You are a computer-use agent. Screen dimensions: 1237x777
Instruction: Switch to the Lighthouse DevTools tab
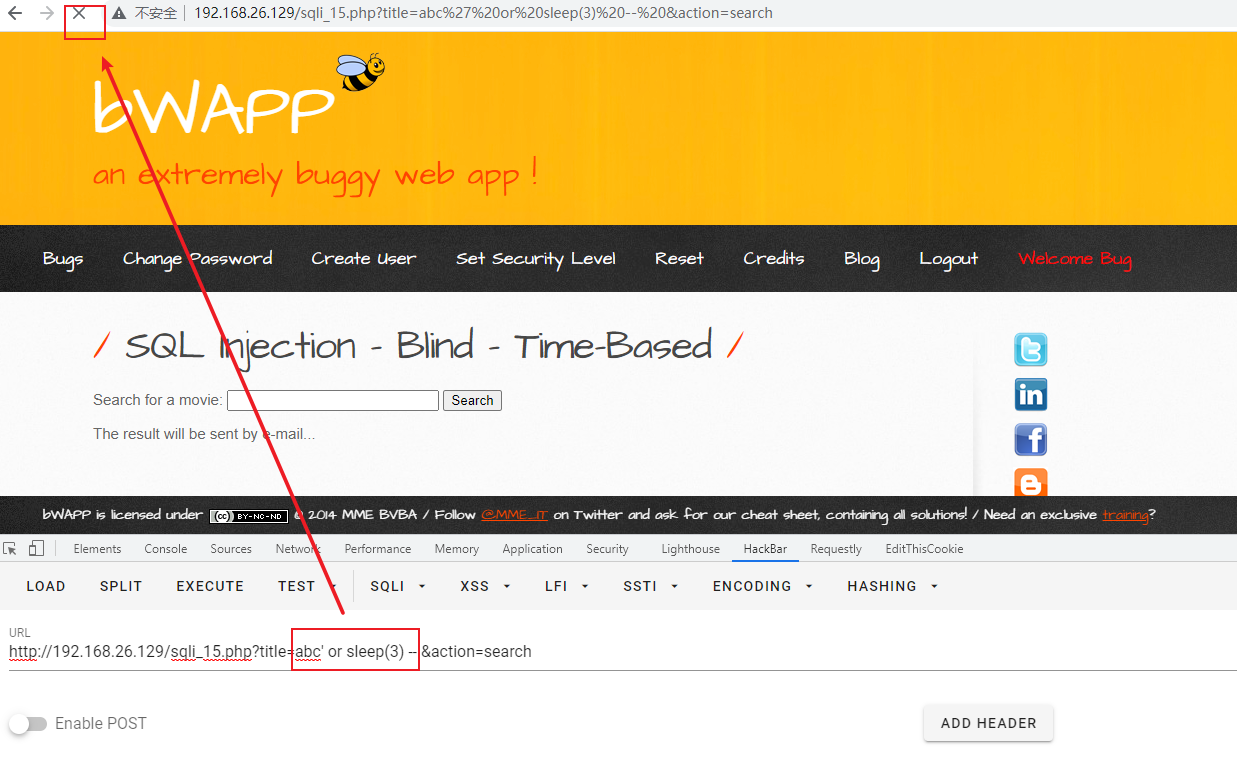point(690,549)
